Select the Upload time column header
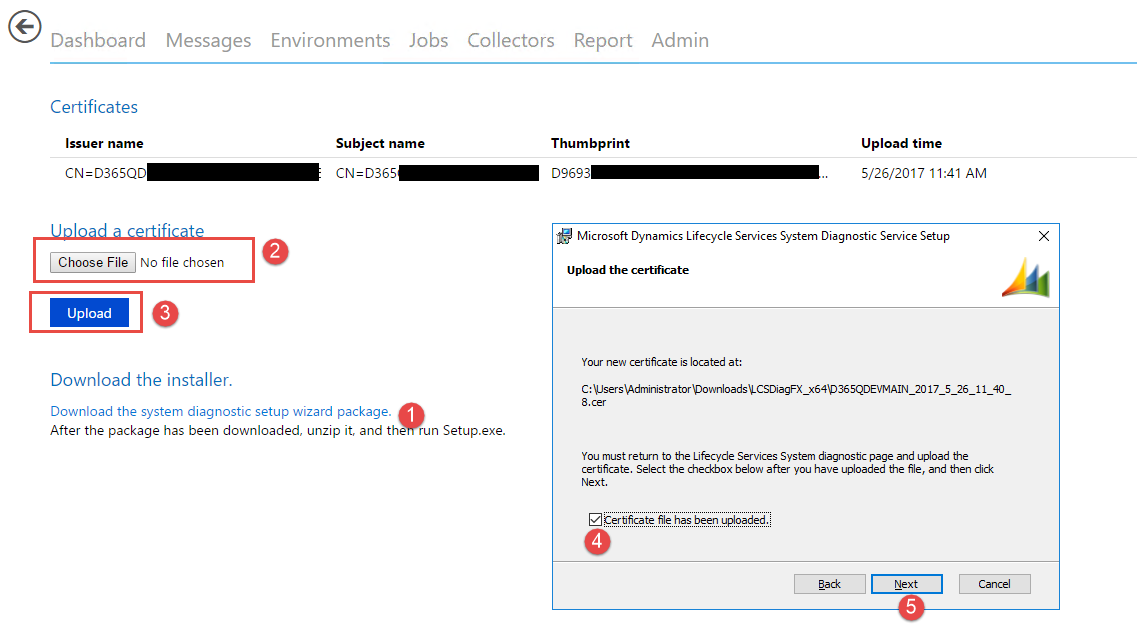The image size is (1137, 627). pos(901,144)
